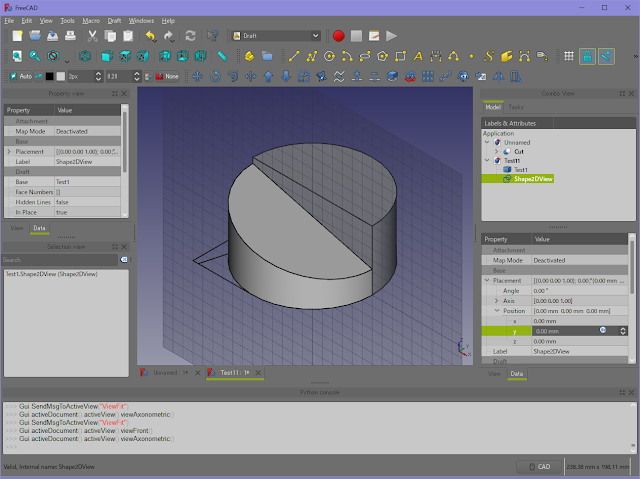The image size is (640, 479).
Task: Expand the Axis property row
Action: pos(496,300)
